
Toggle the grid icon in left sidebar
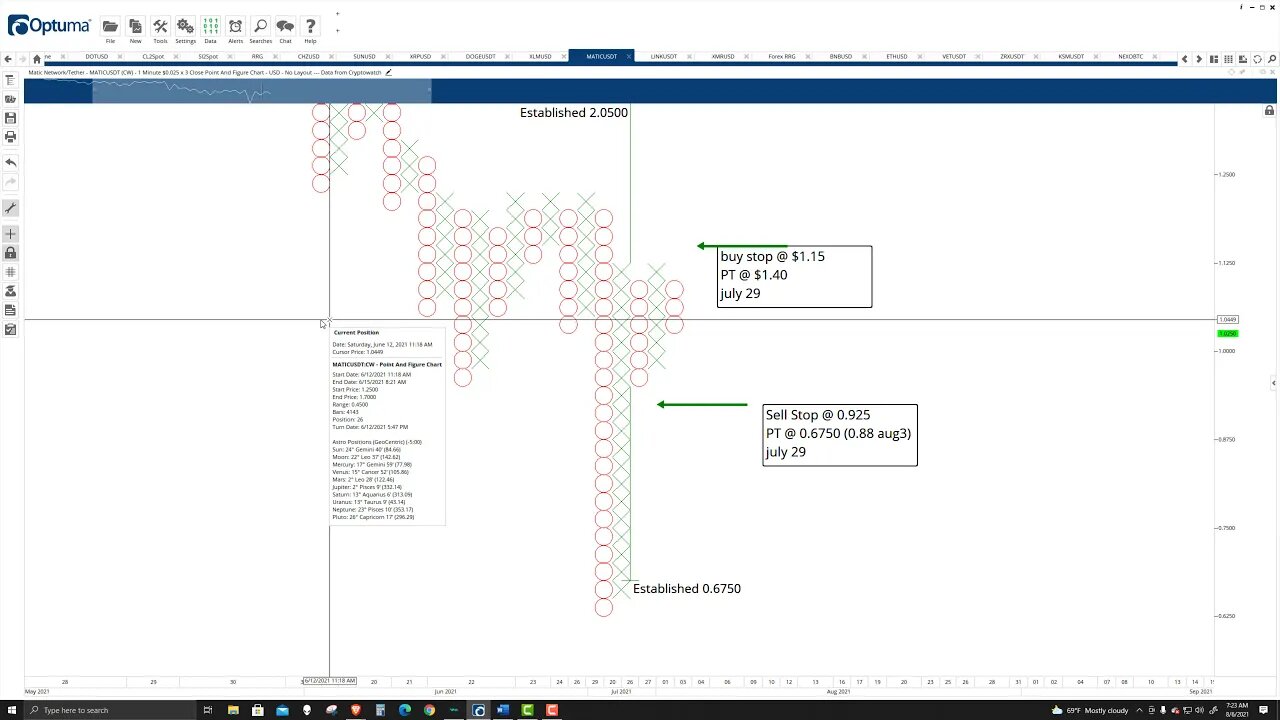[11, 272]
